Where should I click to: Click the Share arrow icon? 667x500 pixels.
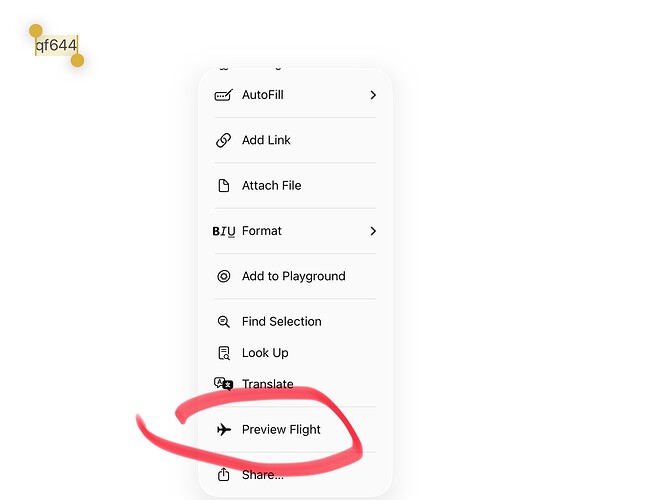tap(223, 474)
